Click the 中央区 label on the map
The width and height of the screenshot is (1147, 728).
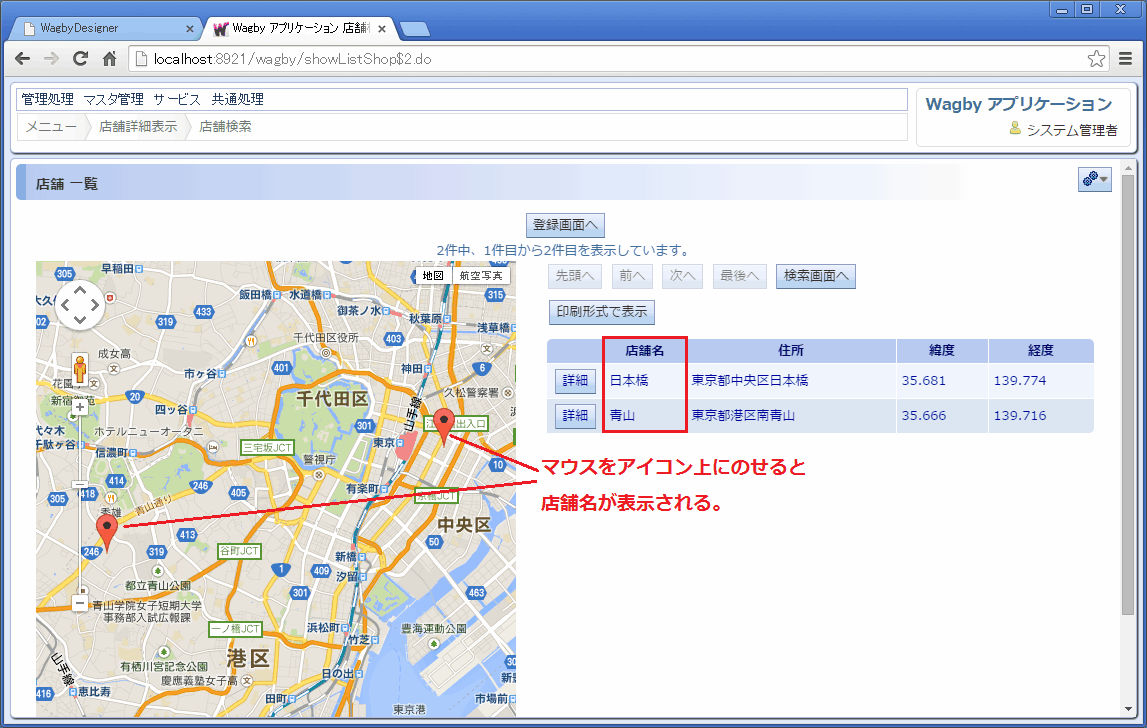point(465,525)
